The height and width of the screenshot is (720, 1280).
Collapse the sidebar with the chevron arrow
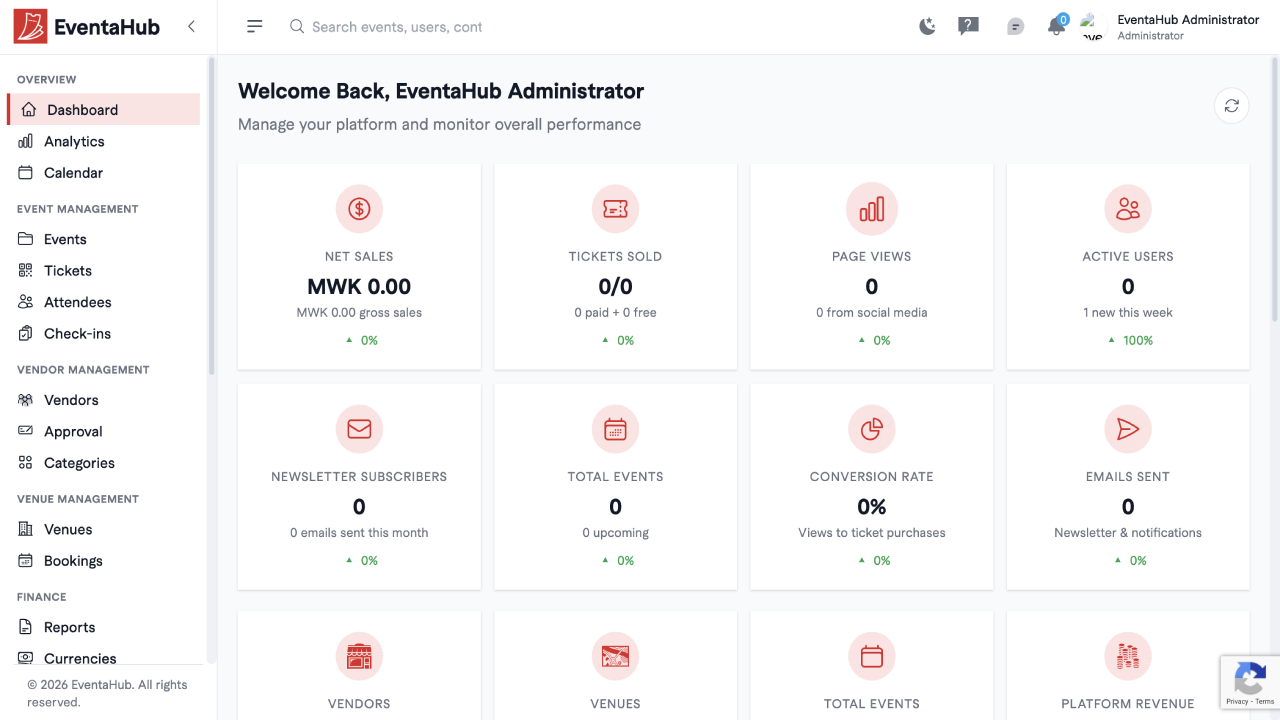(191, 27)
